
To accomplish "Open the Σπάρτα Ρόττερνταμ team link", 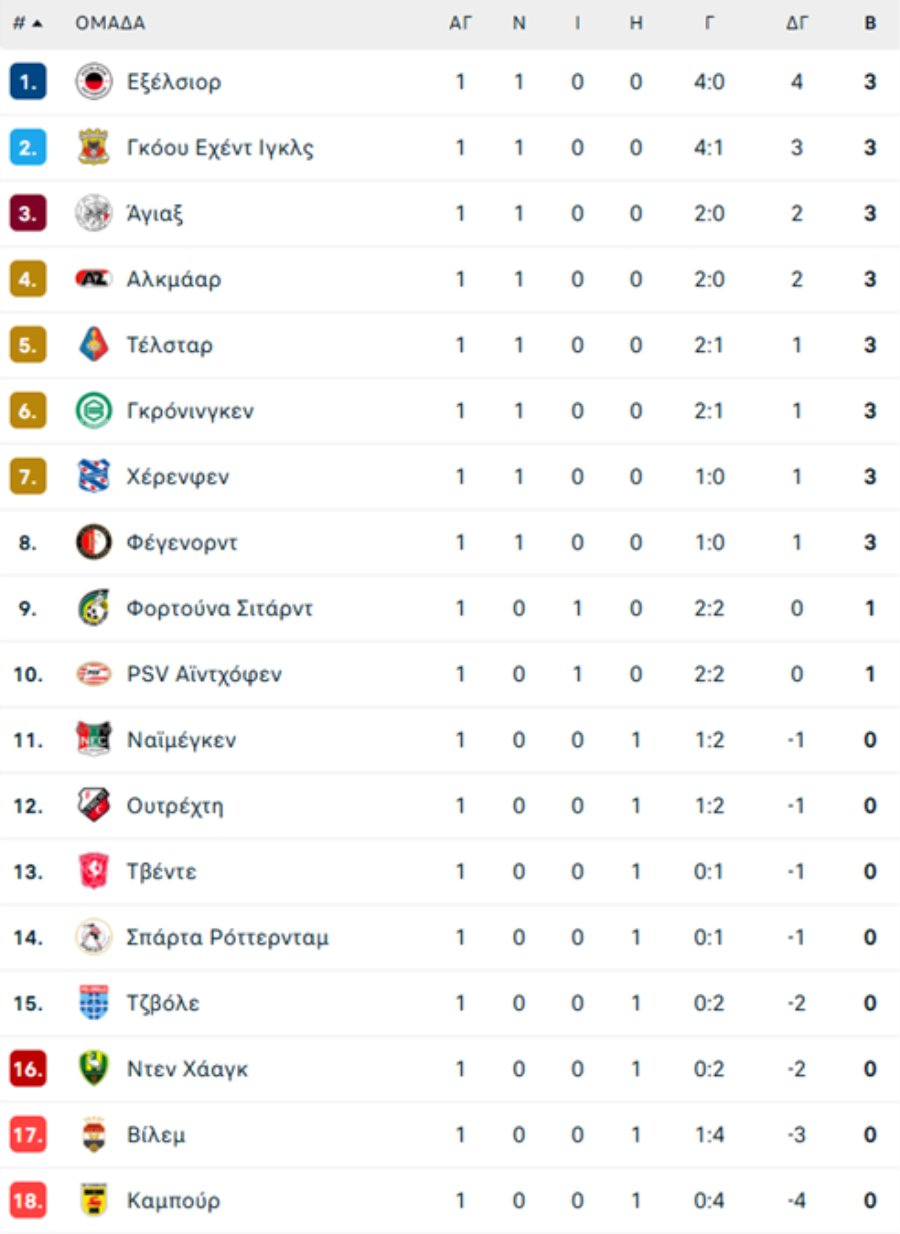I will [x=227, y=938].
